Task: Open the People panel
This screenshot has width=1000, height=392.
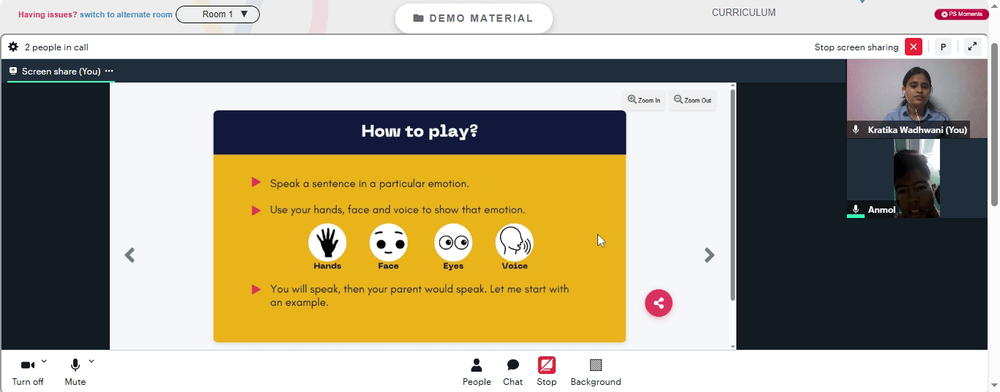Action: pos(476,372)
